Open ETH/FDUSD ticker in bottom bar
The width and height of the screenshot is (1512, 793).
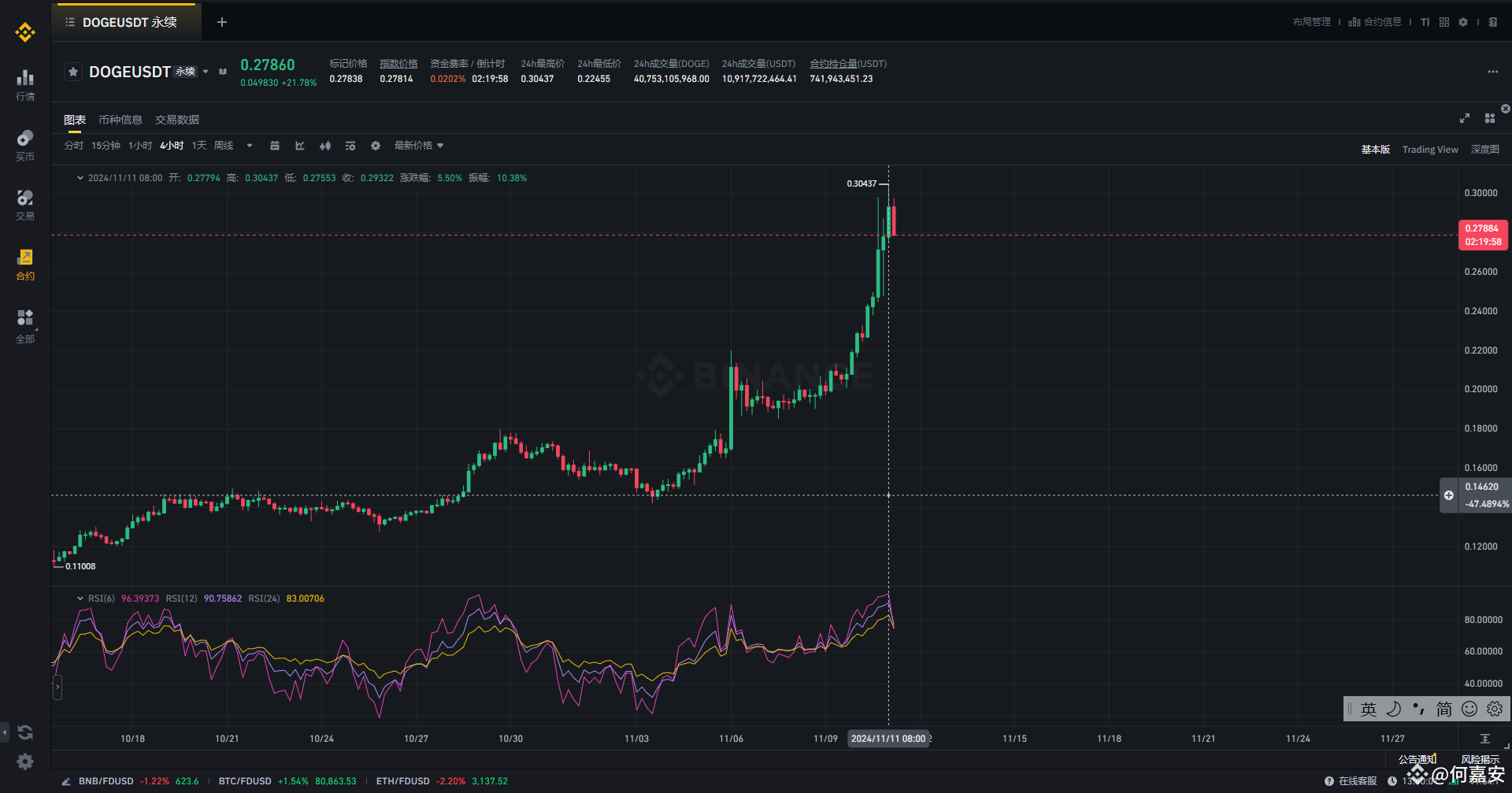pyautogui.click(x=442, y=781)
